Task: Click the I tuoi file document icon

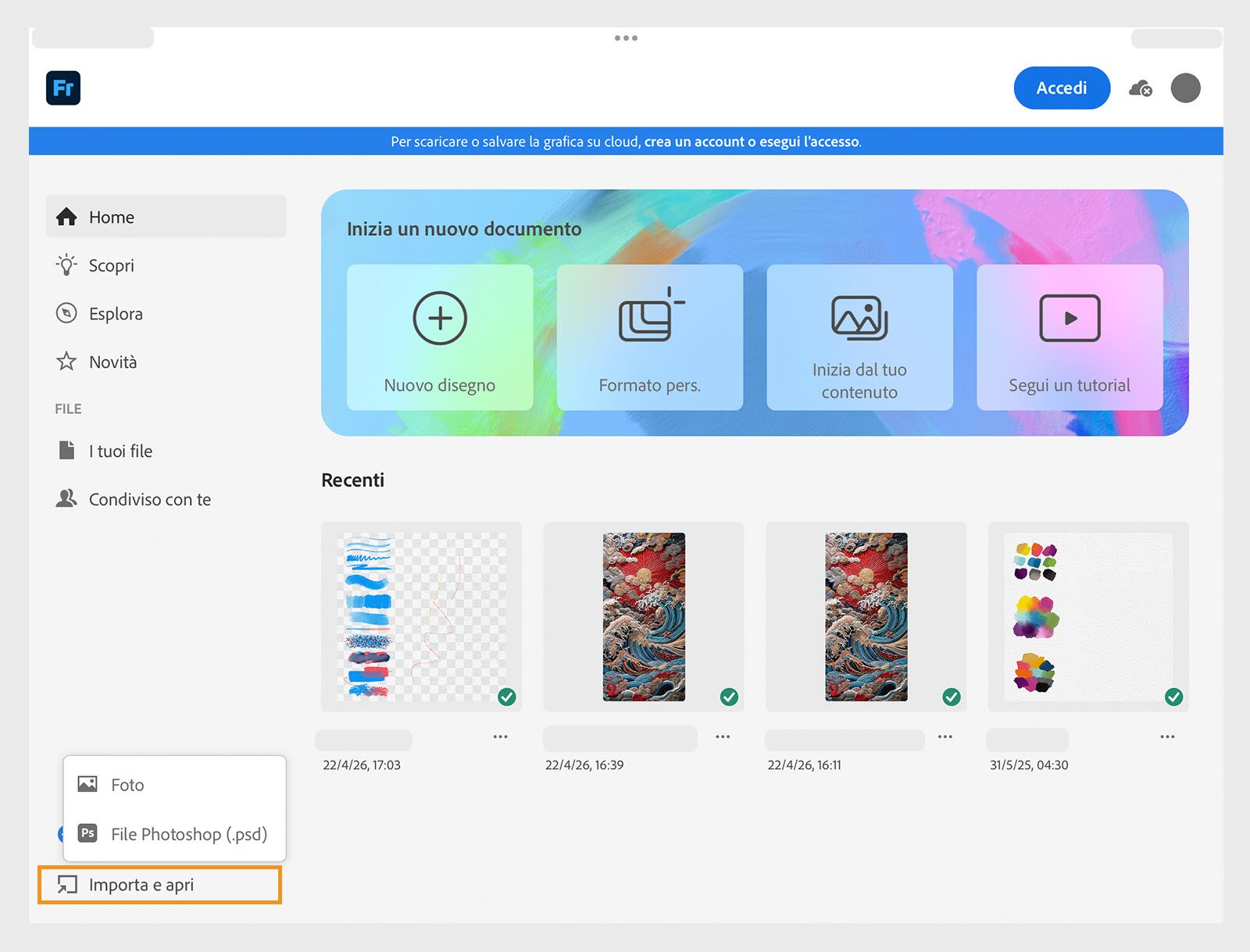Action: pyautogui.click(x=67, y=450)
